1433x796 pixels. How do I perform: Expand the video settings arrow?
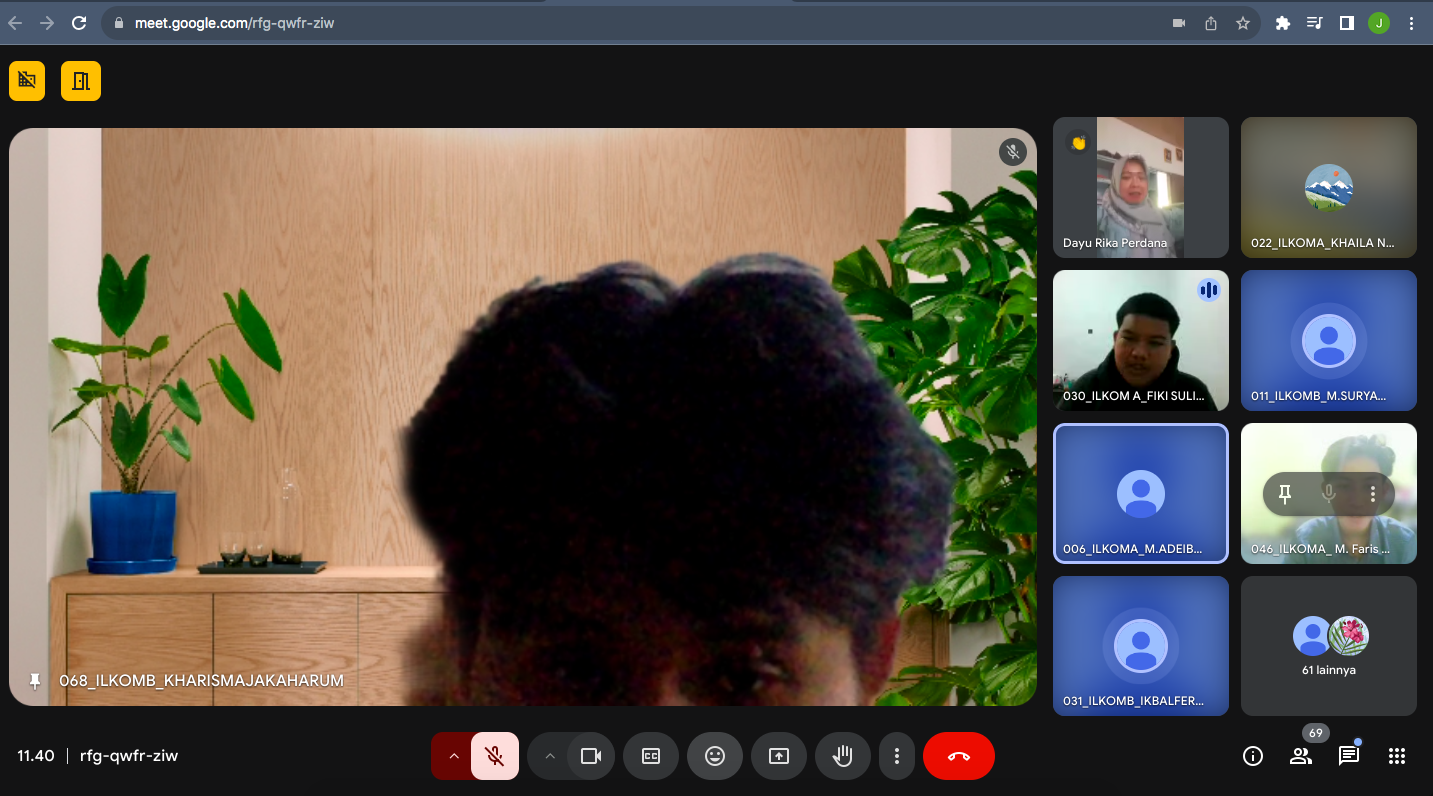549,756
